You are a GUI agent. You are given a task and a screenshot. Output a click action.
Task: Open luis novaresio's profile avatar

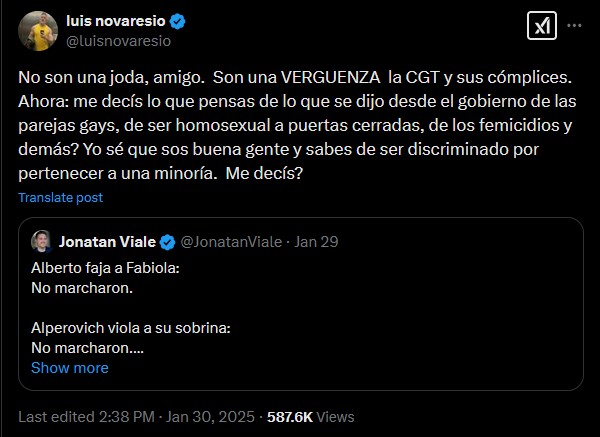[x=38, y=31]
